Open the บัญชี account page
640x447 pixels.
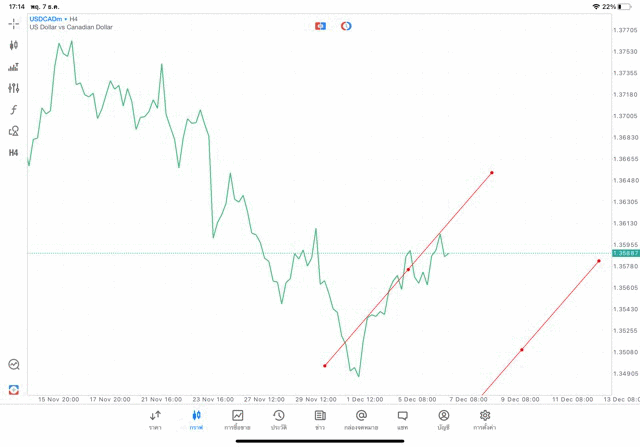tap(443, 419)
